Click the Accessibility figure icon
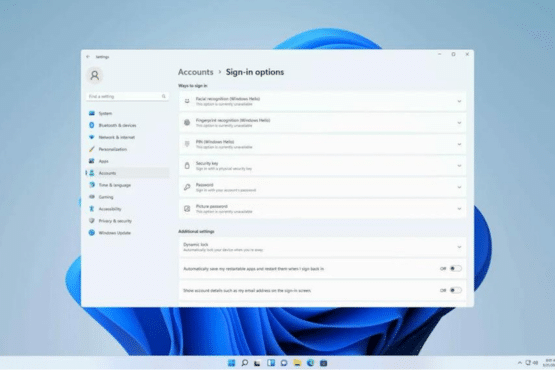The image size is (555, 370). point(92,209)
